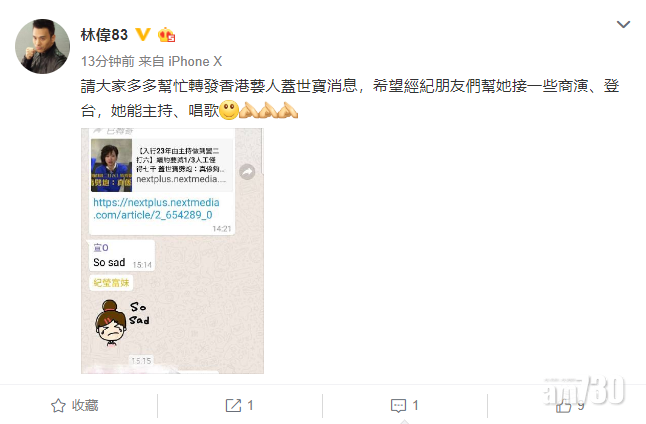Click the orange verified V badge
646x424 pixels.
143,34
